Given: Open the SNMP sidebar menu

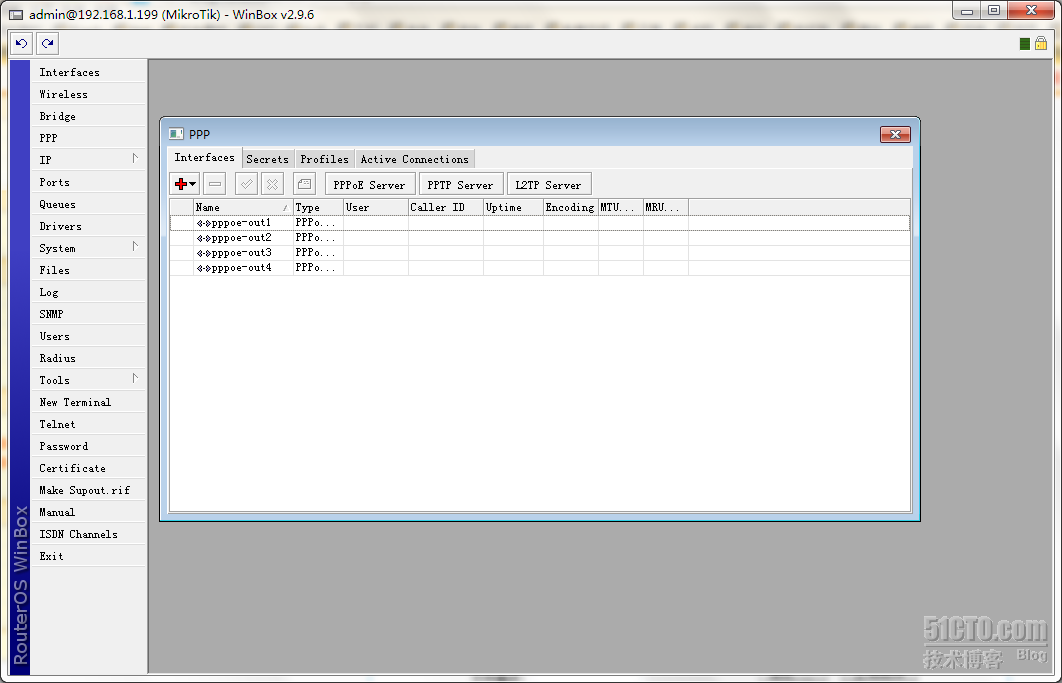Looking at the screenshot, I should [x=88, y=314].
